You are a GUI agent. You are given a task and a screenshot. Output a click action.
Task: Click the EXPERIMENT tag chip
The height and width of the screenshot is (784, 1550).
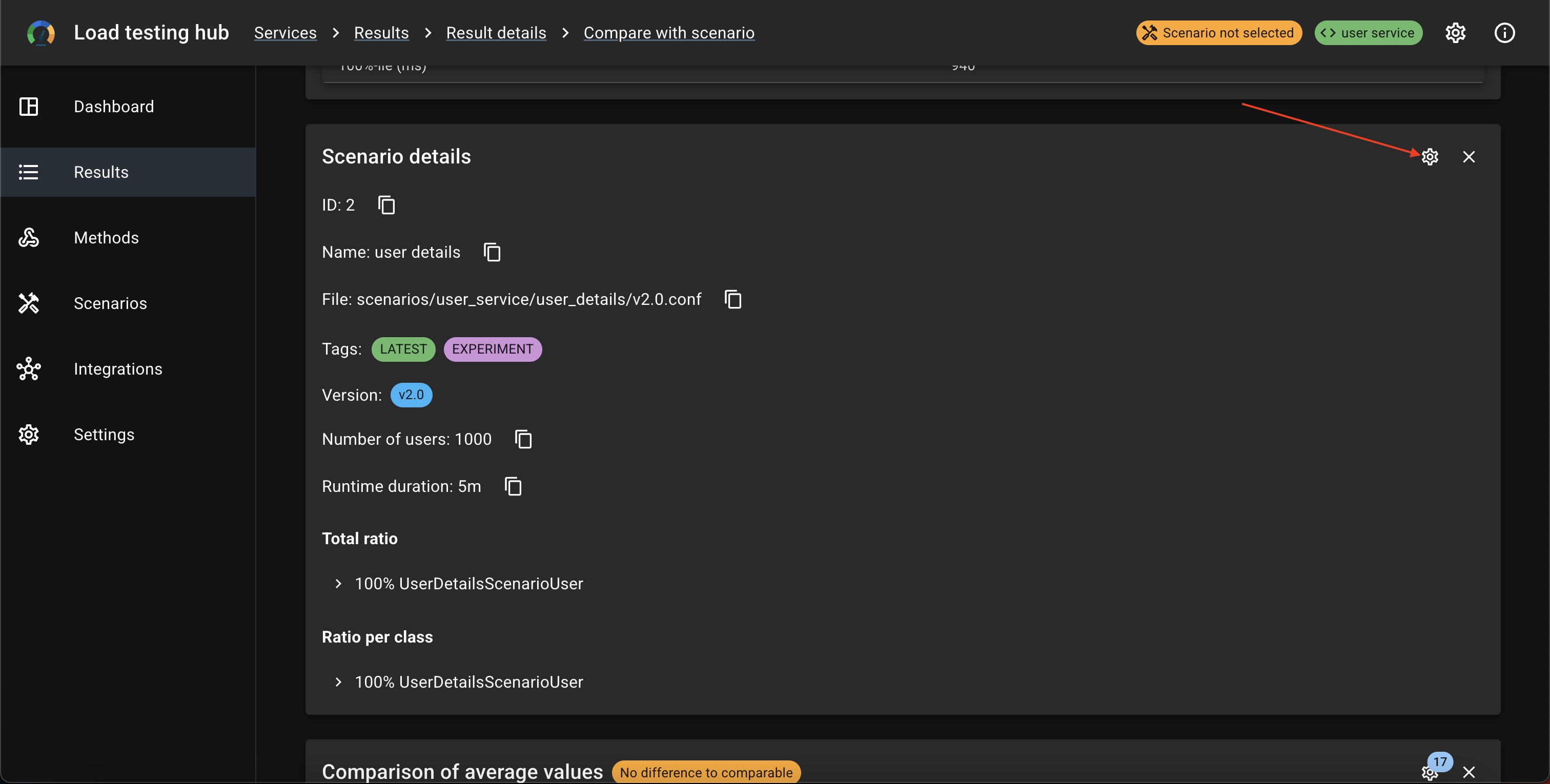click(493, 349)
